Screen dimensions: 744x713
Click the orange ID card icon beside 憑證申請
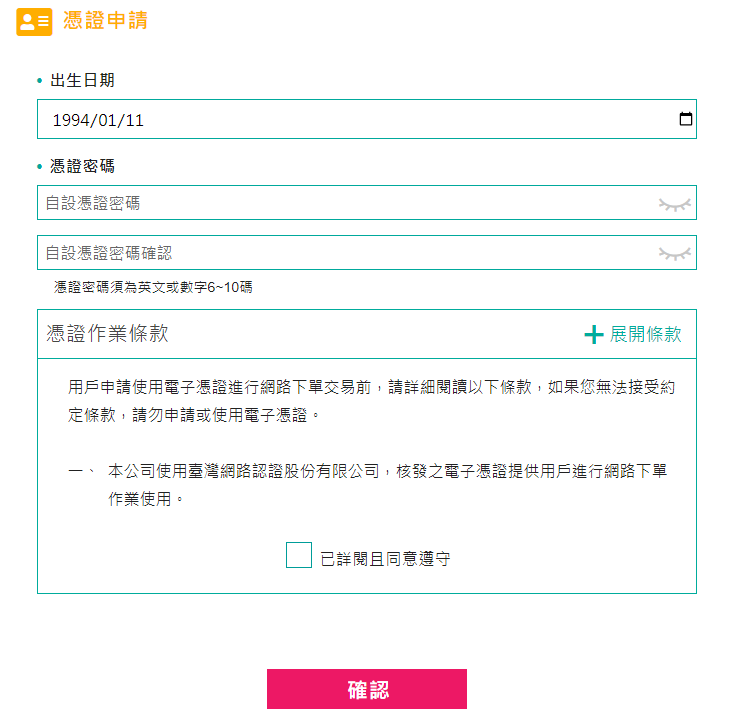[x=34, y=22]
